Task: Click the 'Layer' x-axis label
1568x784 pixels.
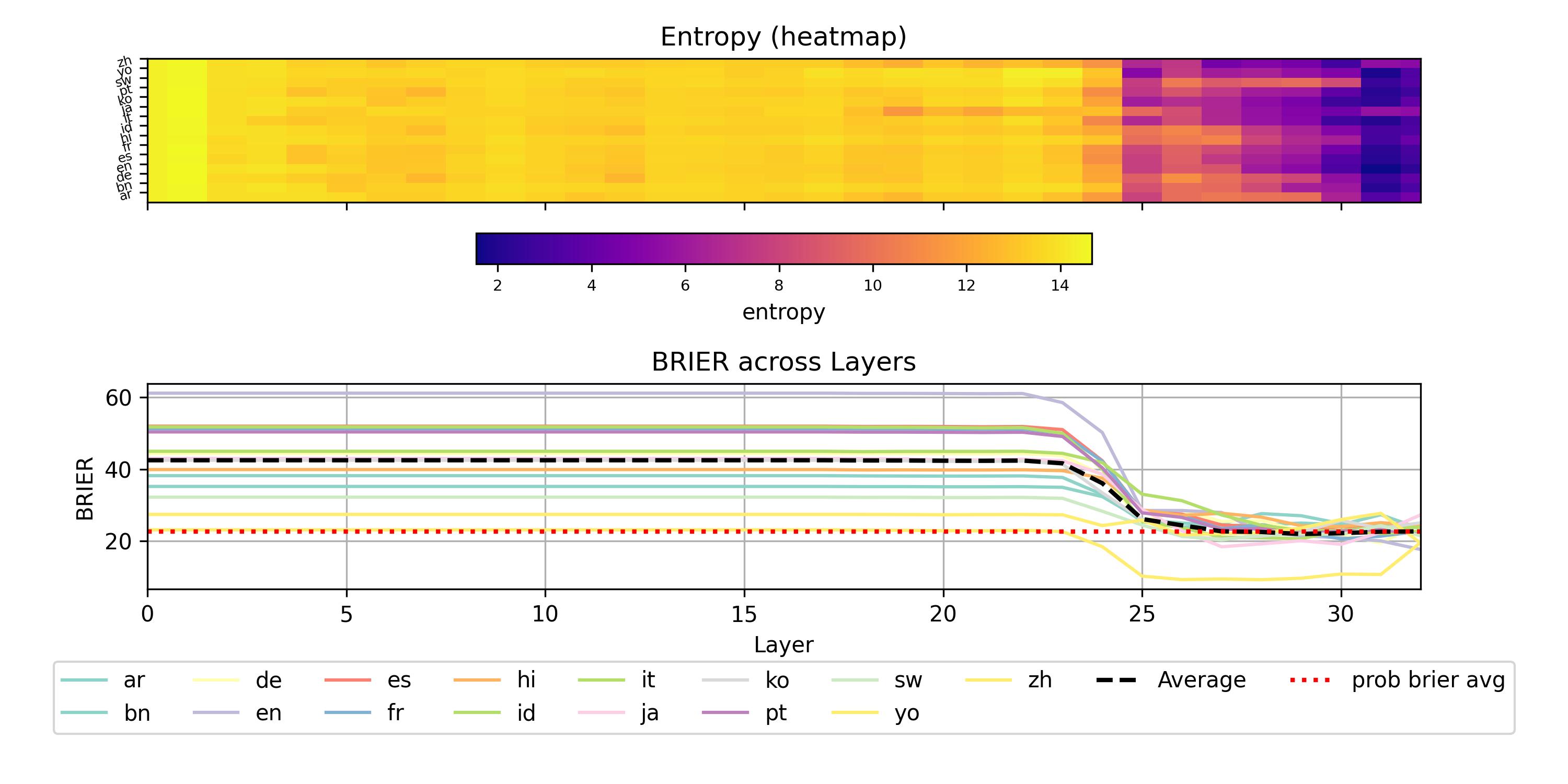Action: click(783, 644)
